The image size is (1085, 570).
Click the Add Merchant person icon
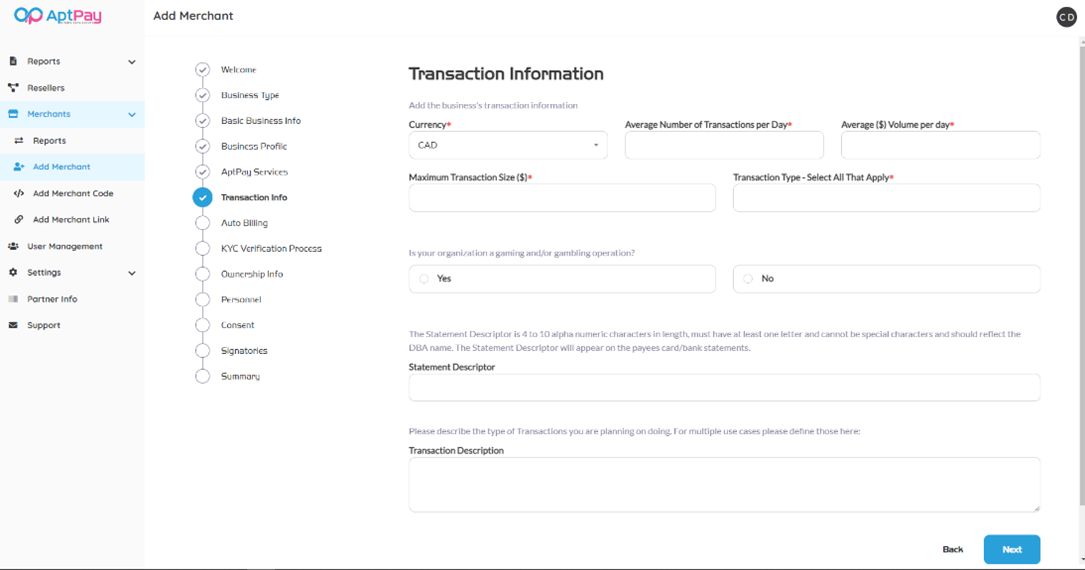(x=18, y=167)
